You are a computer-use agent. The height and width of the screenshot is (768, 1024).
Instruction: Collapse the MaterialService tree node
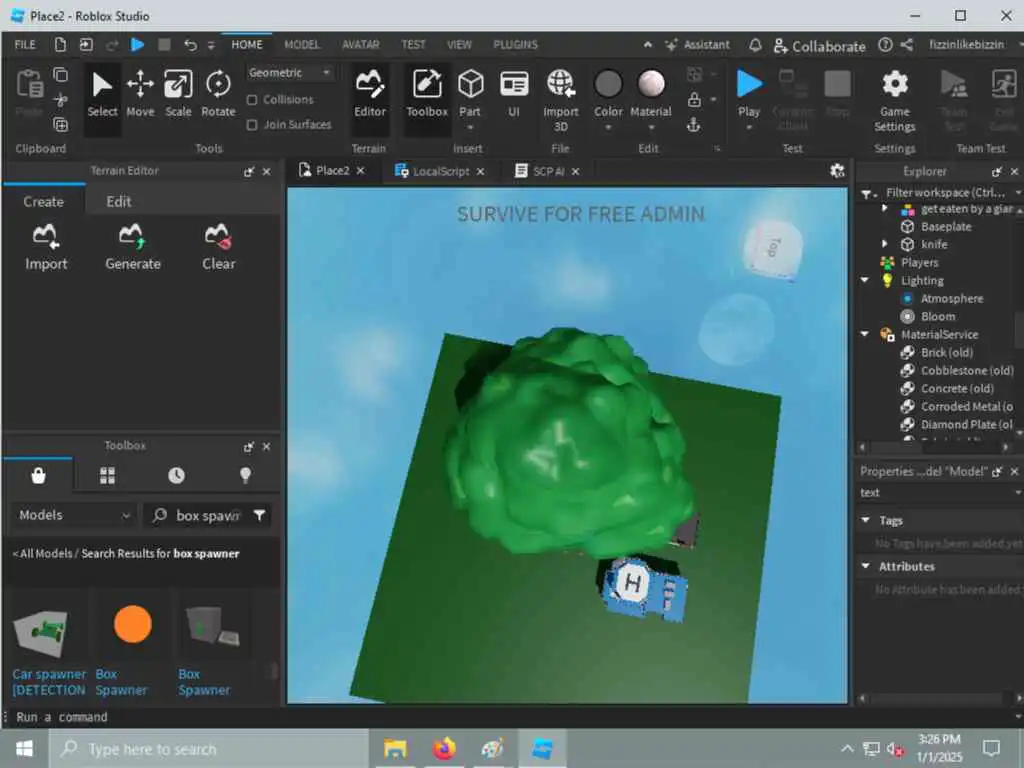pos(865,334)
